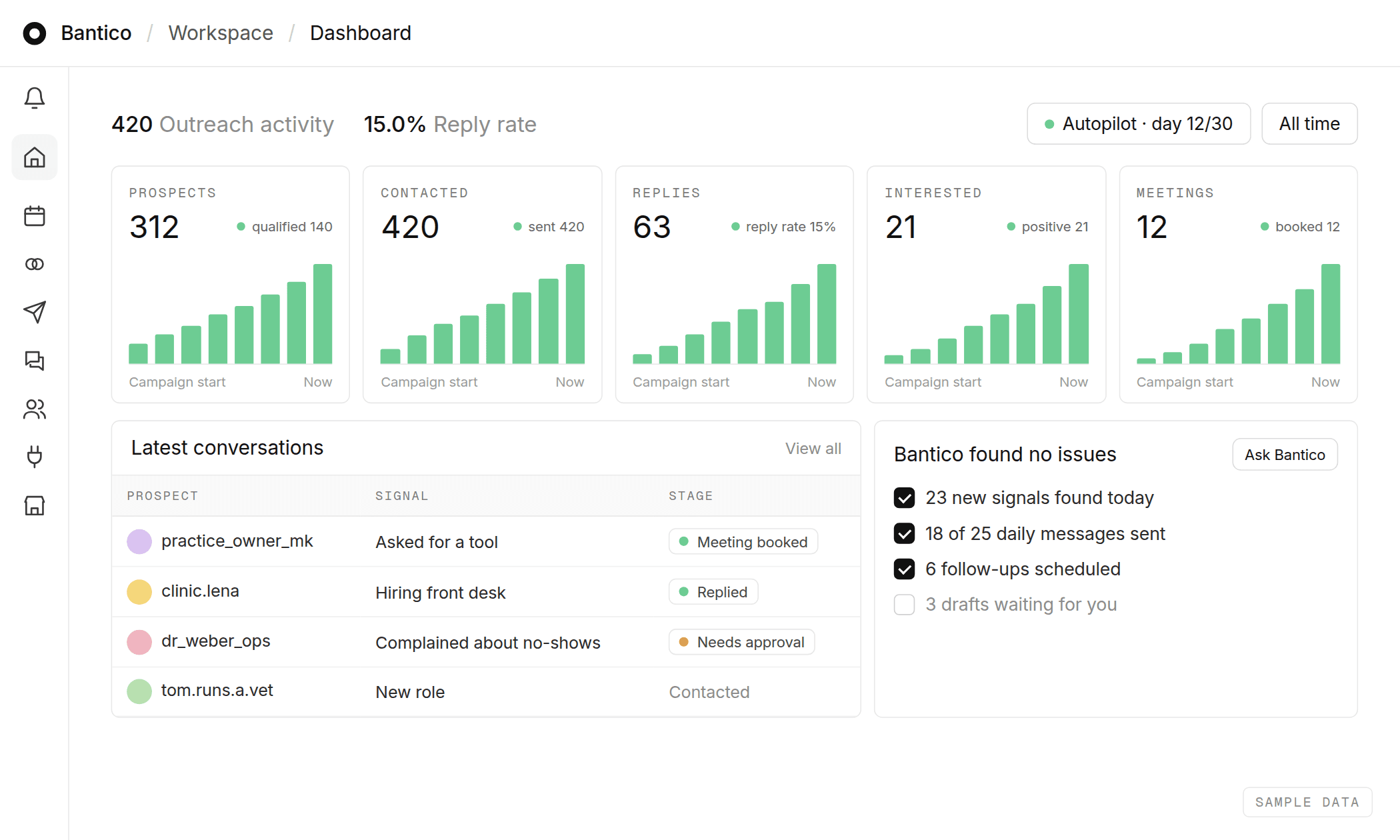The width and height of the screenshot is (1400, 840).
Task: Click clinic.lena yellow avatar
Action: pyautogui.click(x=139, y=591)
